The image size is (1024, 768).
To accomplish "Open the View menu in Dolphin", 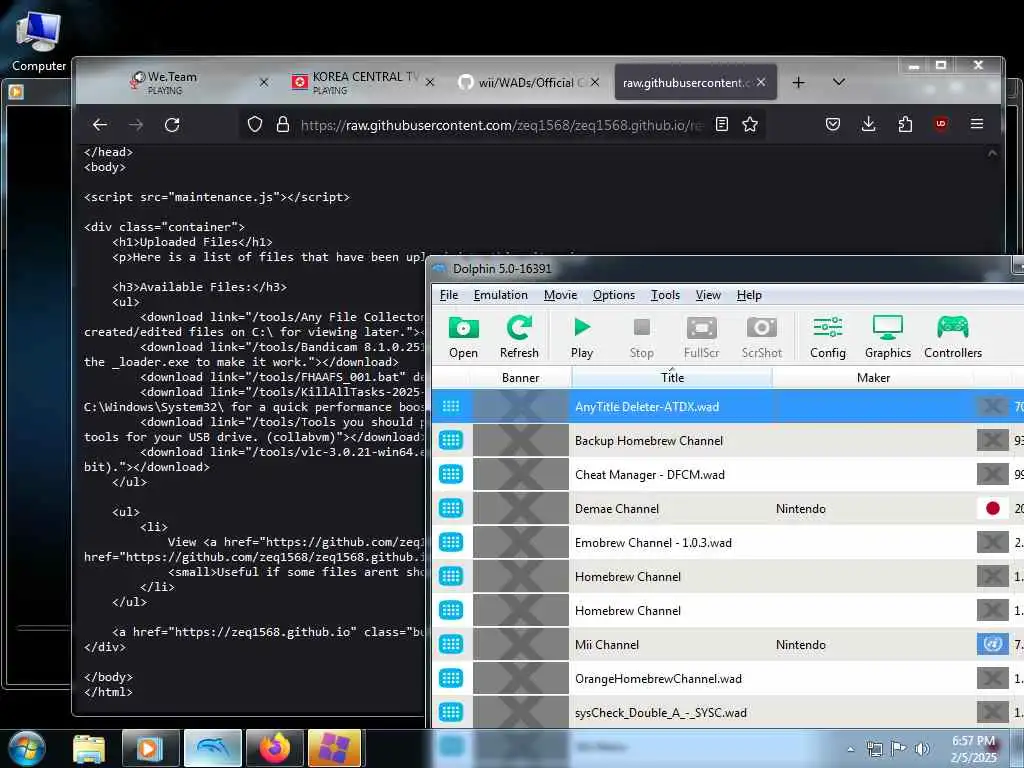I will (x=708, y=295).
